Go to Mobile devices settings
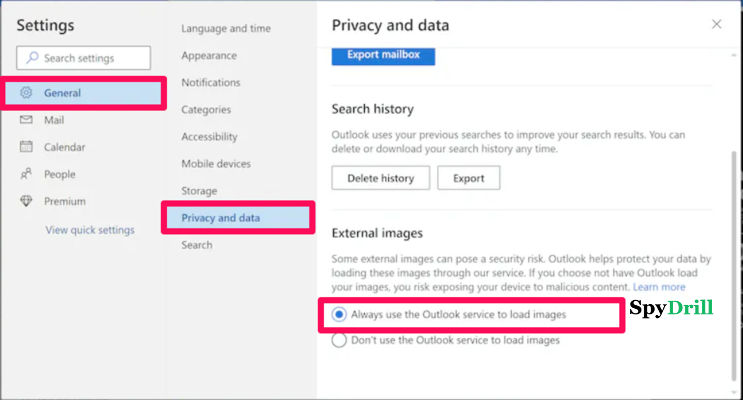The image size is (743, 400). [216, 164]
